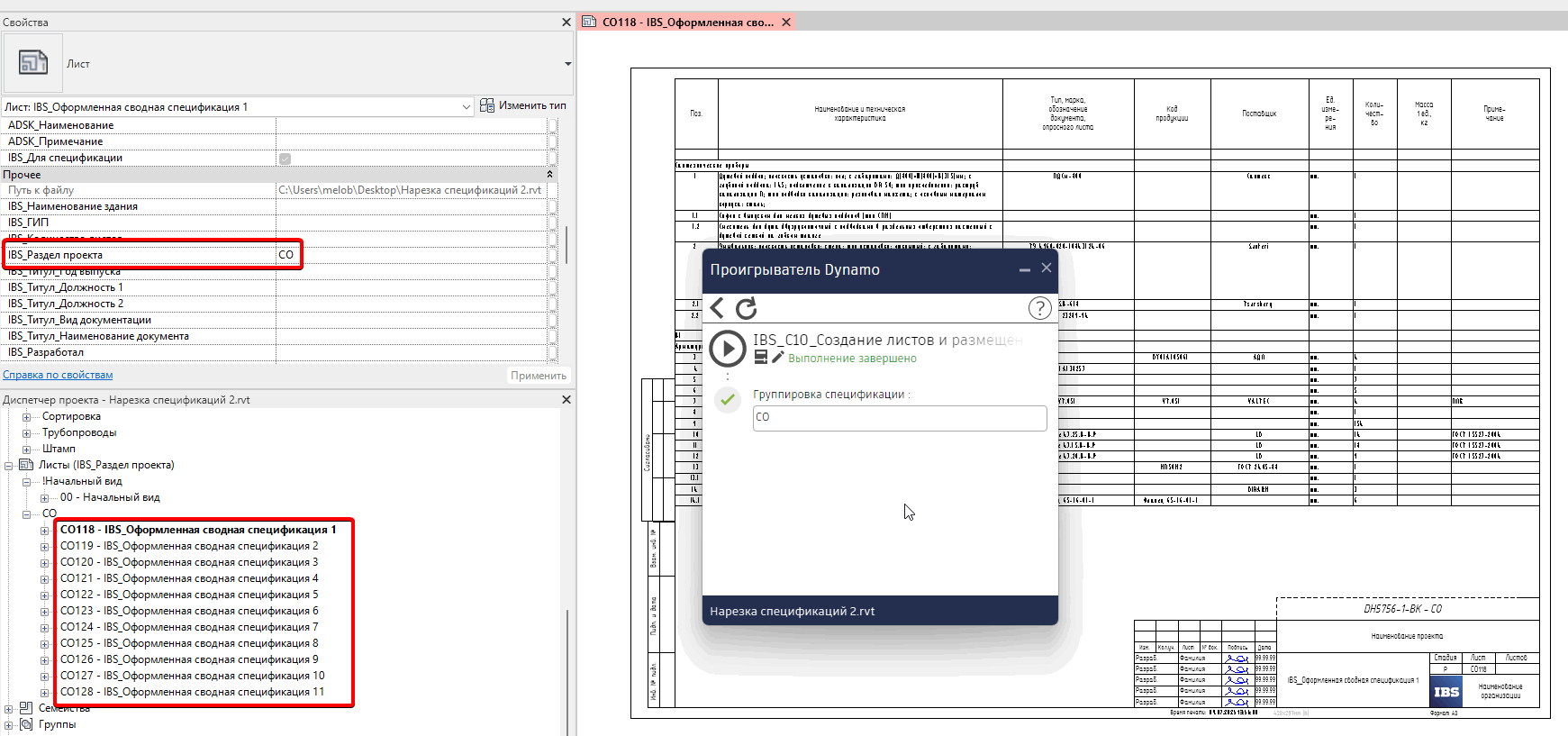Collapse the !Начальный вид node
1568x736 pixels.
point(26,482)
